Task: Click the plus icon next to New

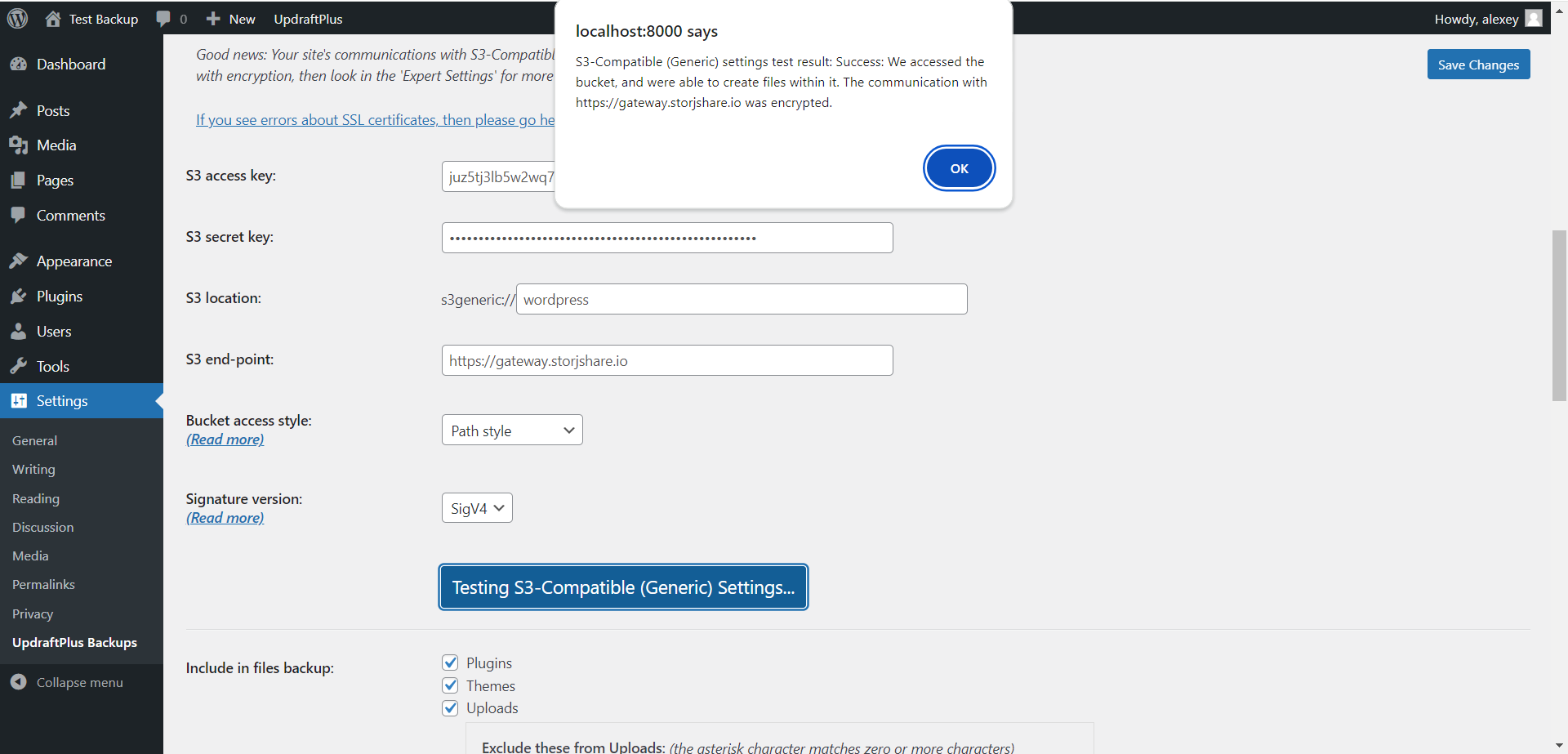Action: [x=213, y=19]
